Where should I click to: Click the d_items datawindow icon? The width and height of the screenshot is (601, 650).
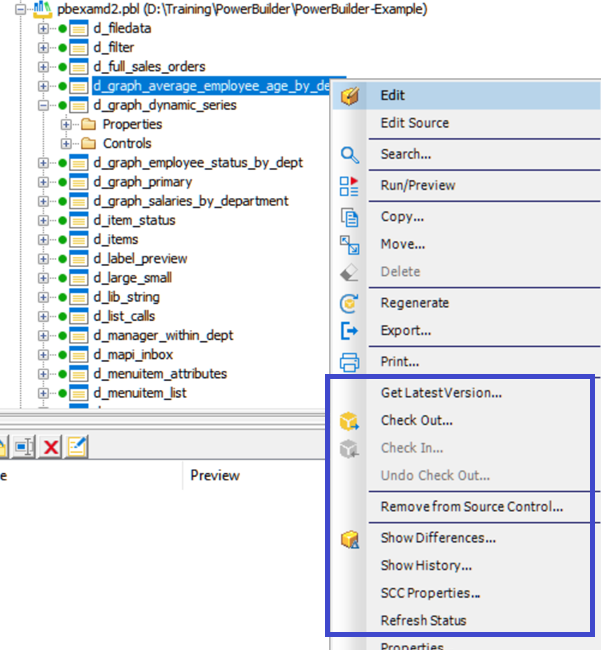point(78,240)
